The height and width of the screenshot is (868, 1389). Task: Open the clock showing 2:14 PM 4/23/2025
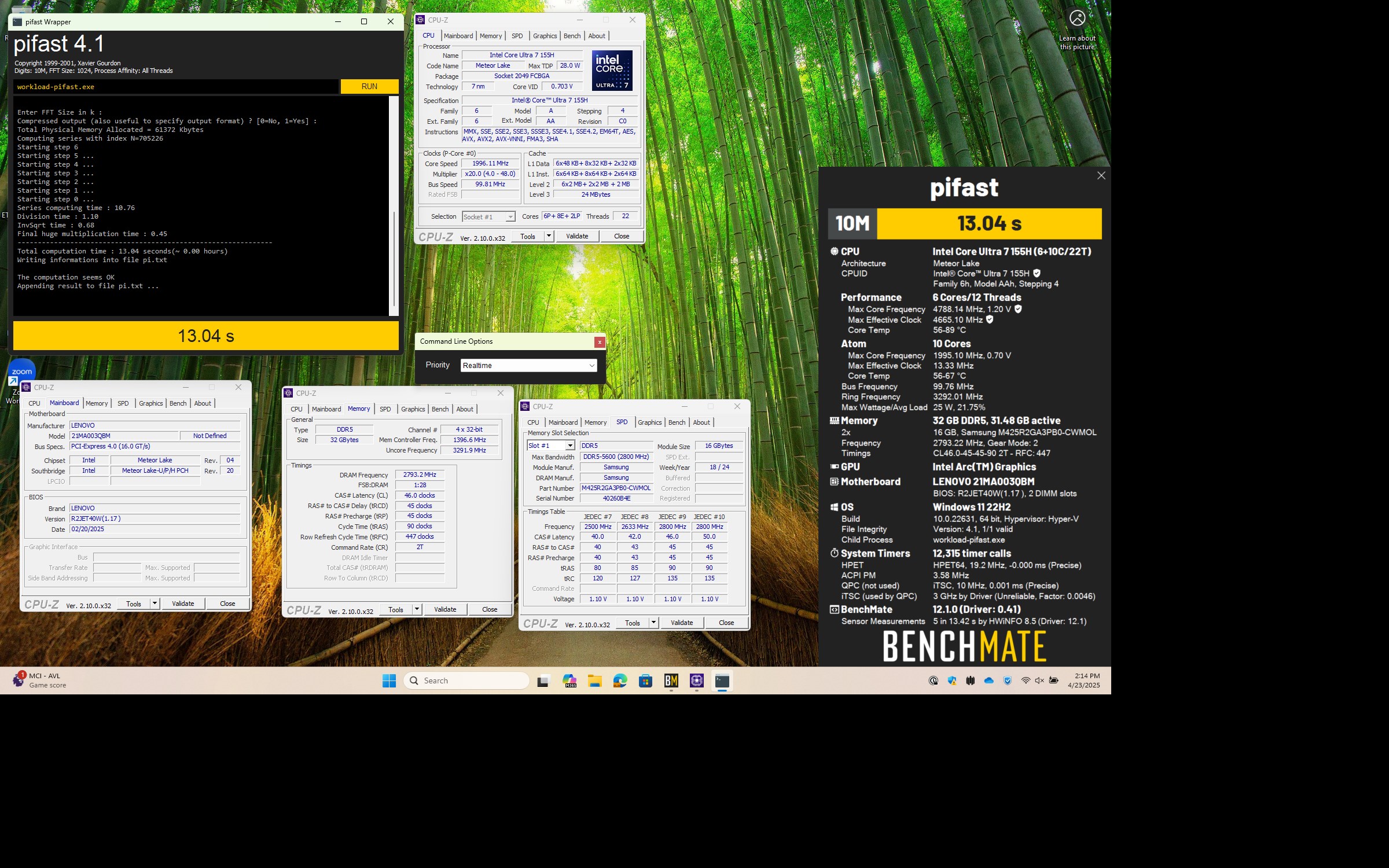(1084, 681)
